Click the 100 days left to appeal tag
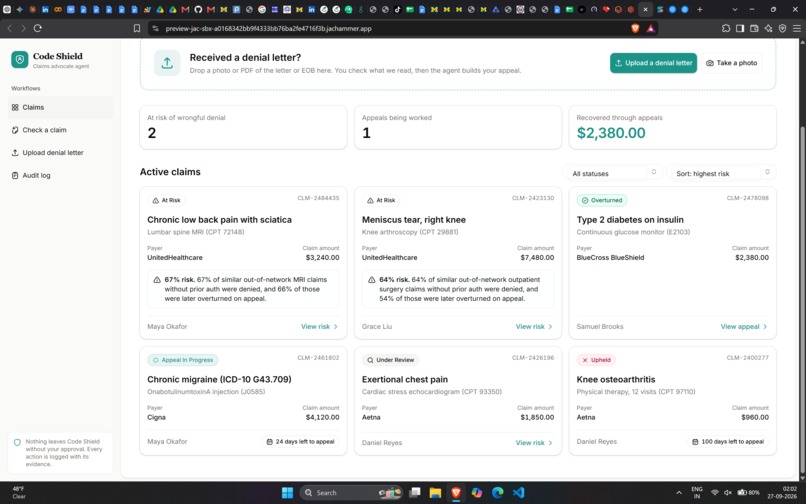This screenshot has width=806, height=504. 728,442
